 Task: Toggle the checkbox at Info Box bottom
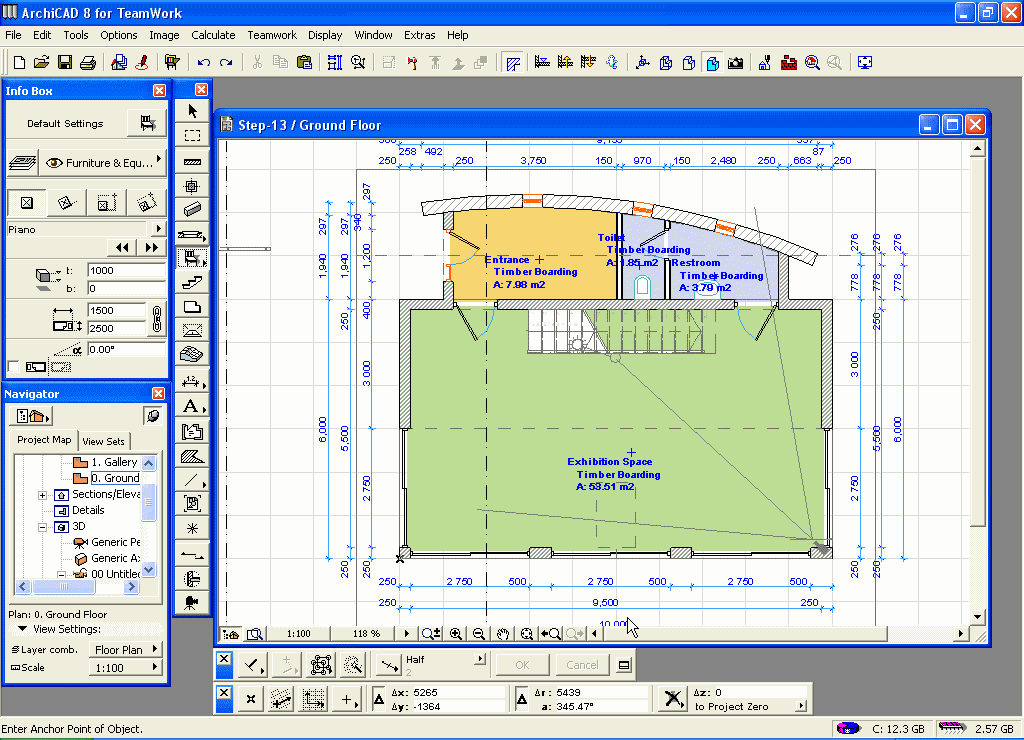(12, 367)
